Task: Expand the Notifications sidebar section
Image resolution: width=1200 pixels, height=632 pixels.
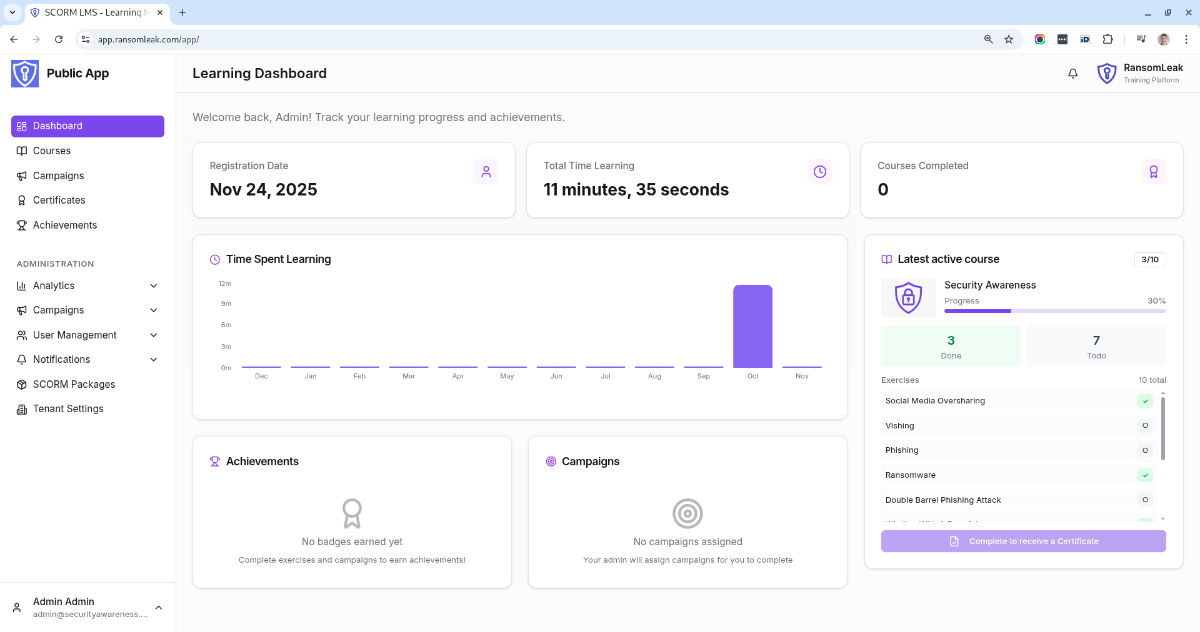Action: click(x=153, y=360)
